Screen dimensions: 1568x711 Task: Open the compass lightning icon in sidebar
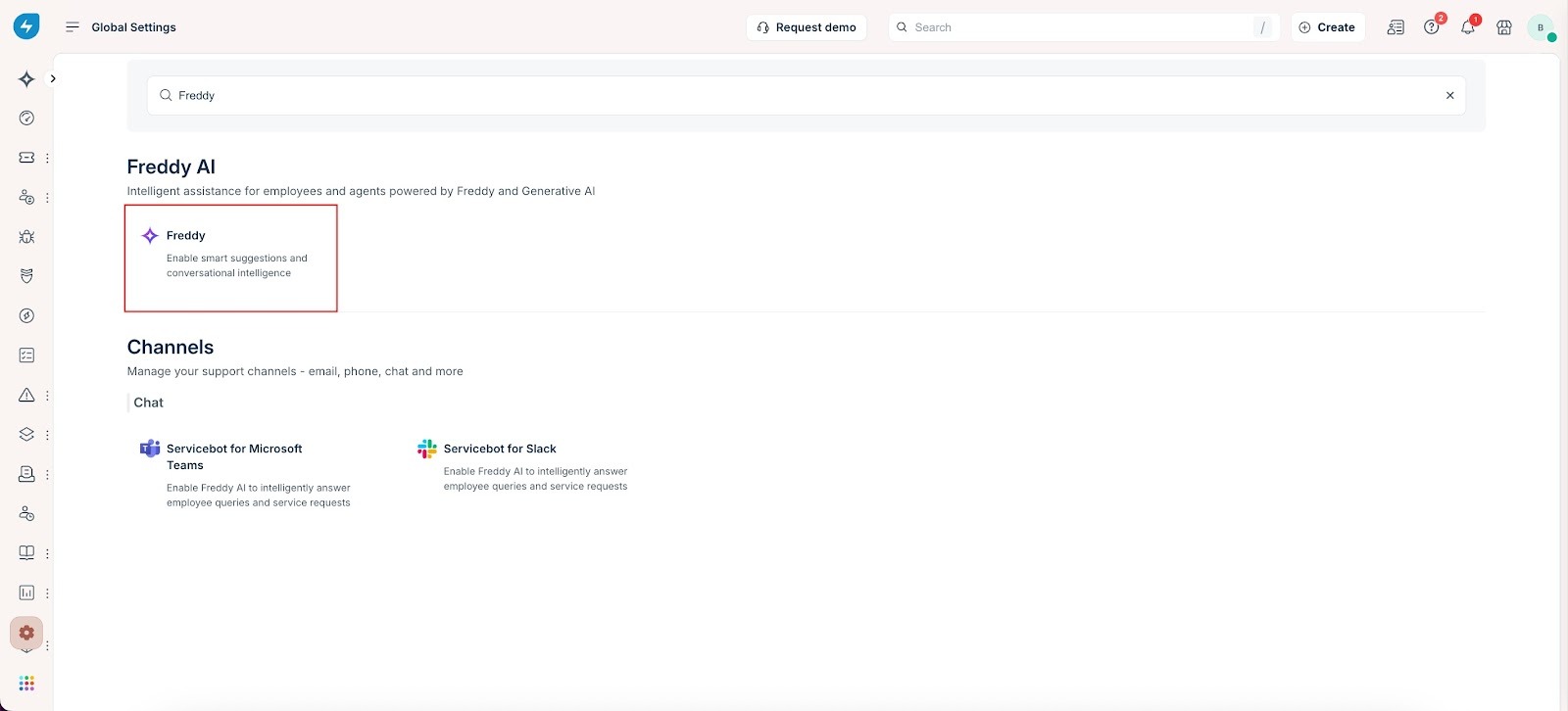[26, 315]
